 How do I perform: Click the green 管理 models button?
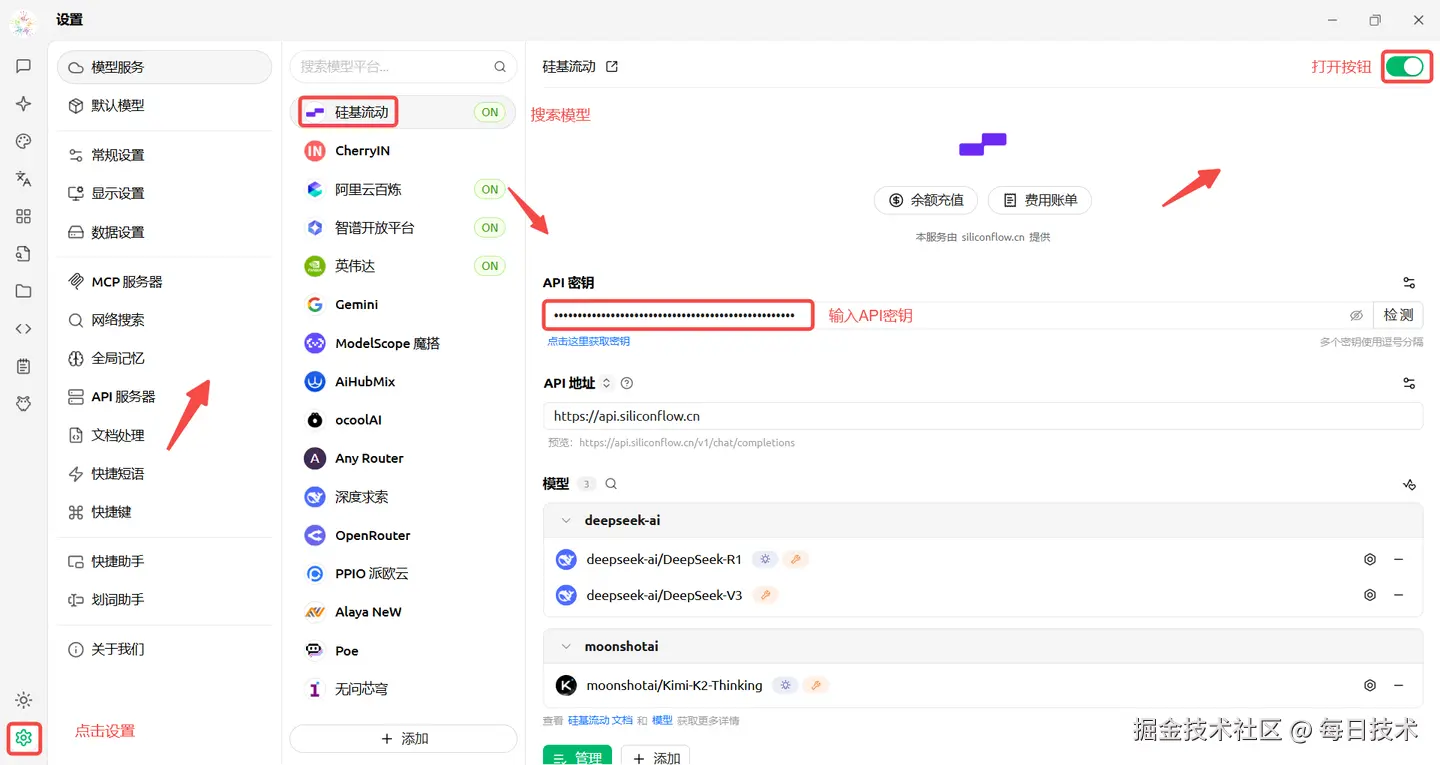(577, 755)
